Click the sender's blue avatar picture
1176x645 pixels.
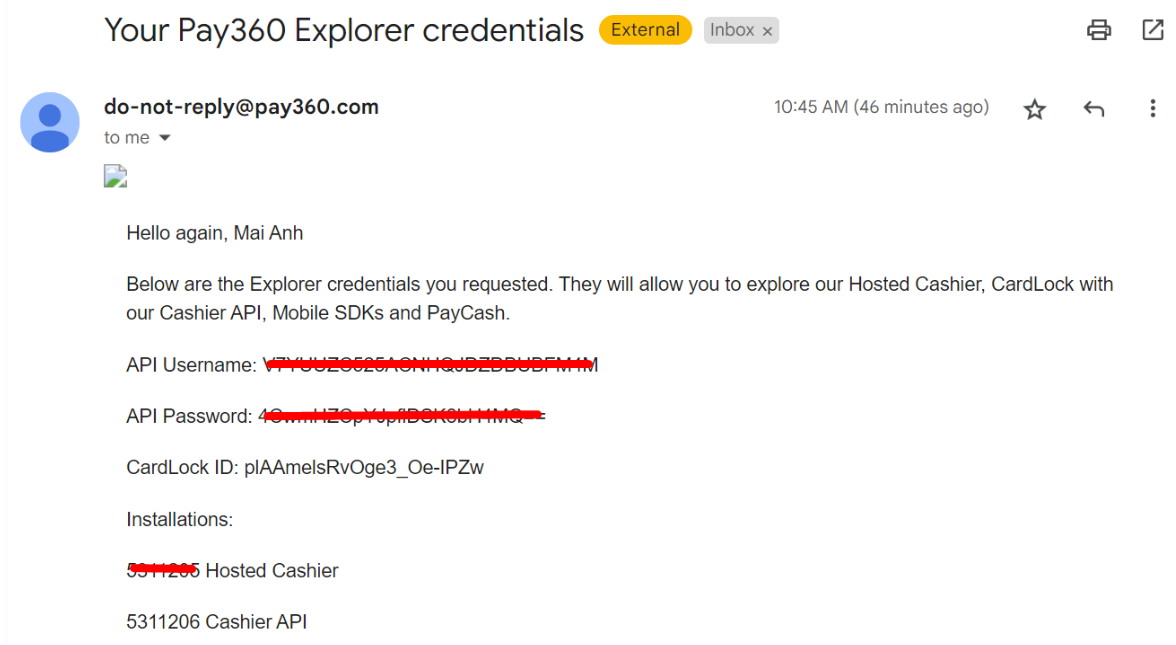pyautogui.click(x=50, y=122)
